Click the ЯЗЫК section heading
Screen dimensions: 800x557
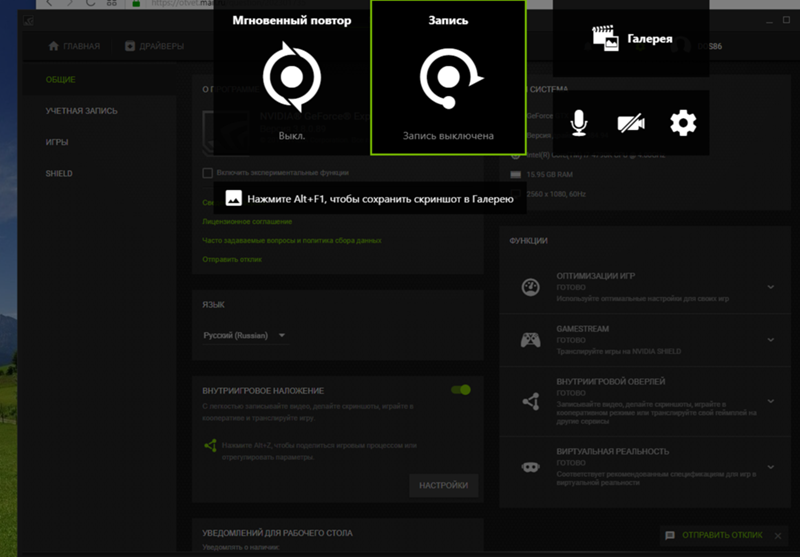point(213,305)
